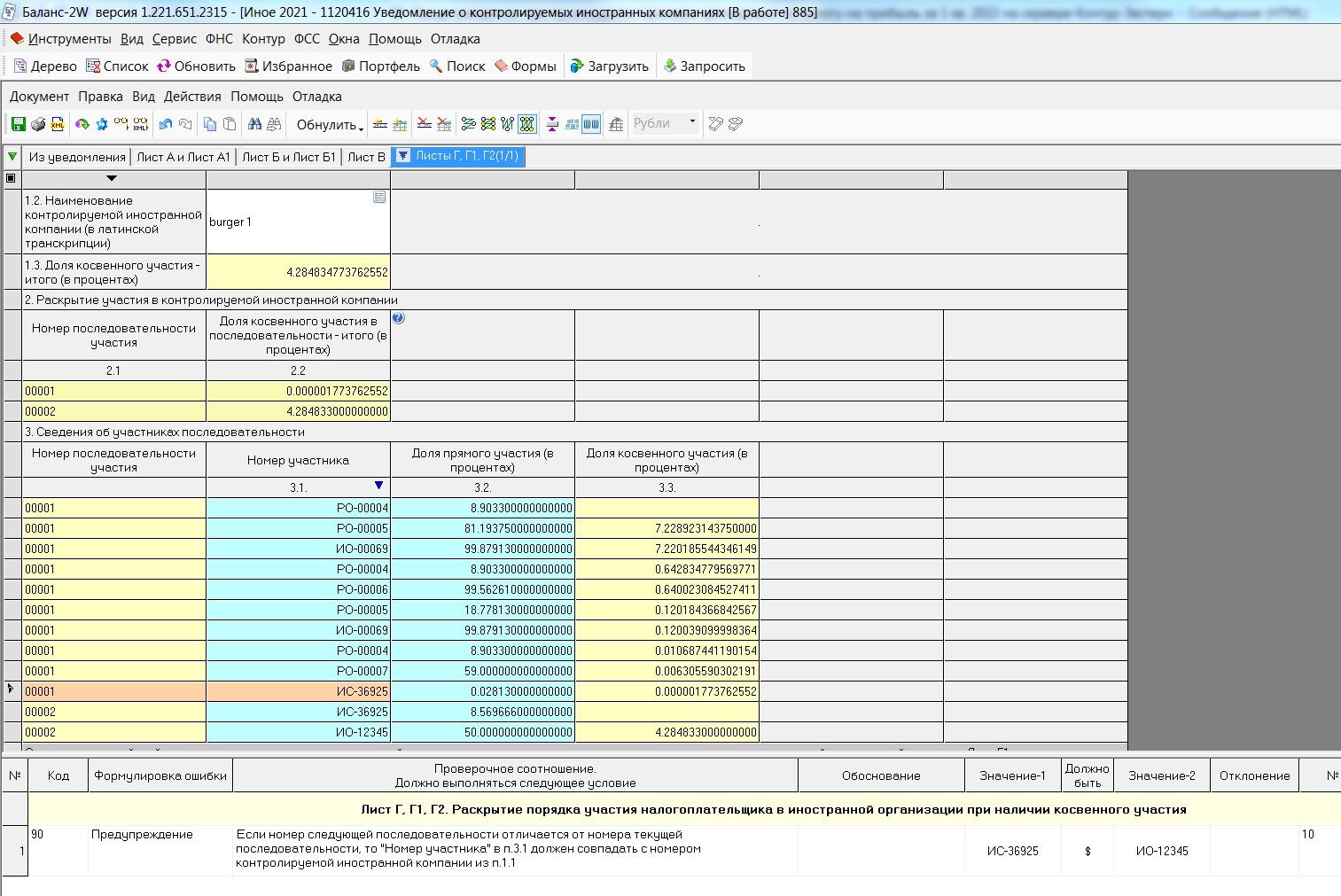Click the Поиск toolbar button

coord(457,66)
